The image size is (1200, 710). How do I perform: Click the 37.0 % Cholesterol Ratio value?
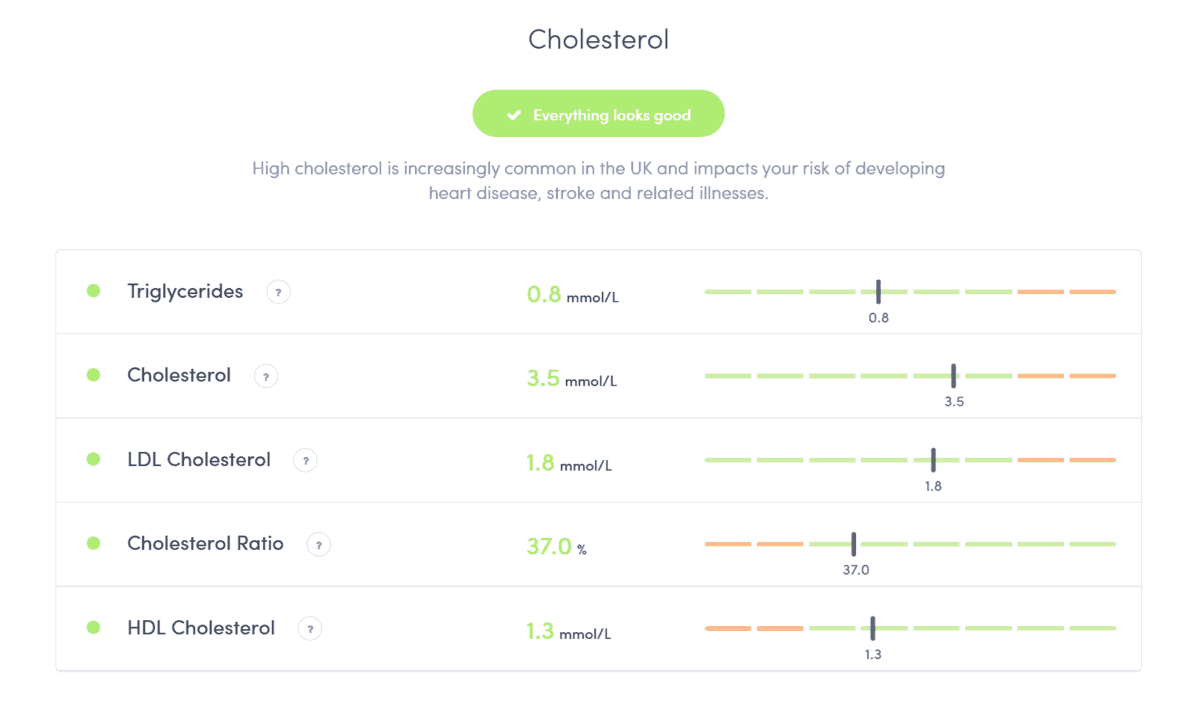556,546
